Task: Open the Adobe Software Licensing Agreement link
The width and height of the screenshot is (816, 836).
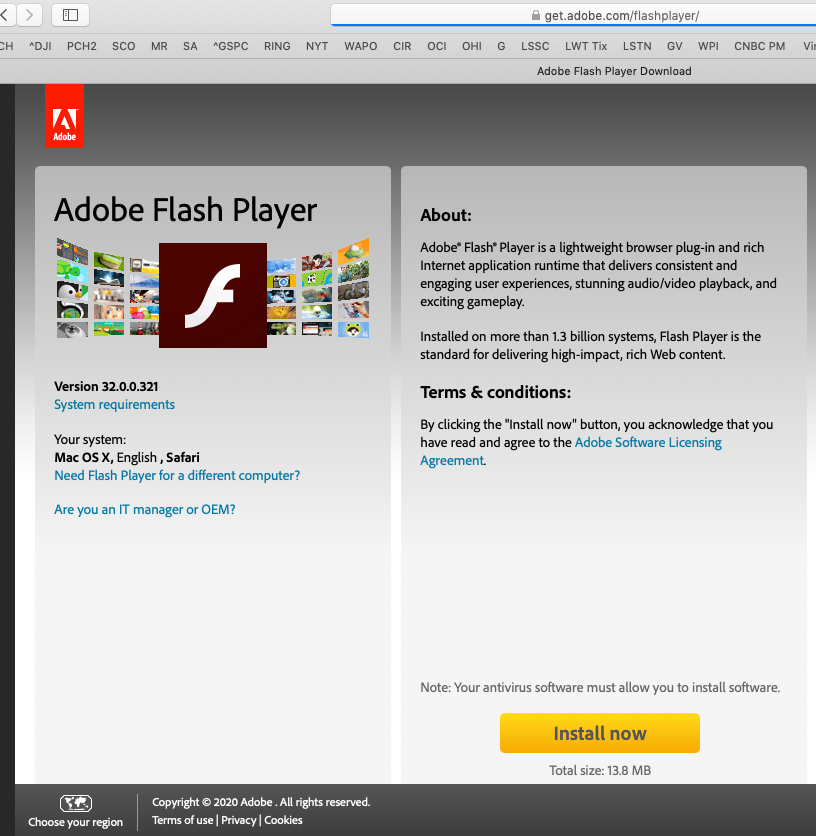Action: point(648,442)
